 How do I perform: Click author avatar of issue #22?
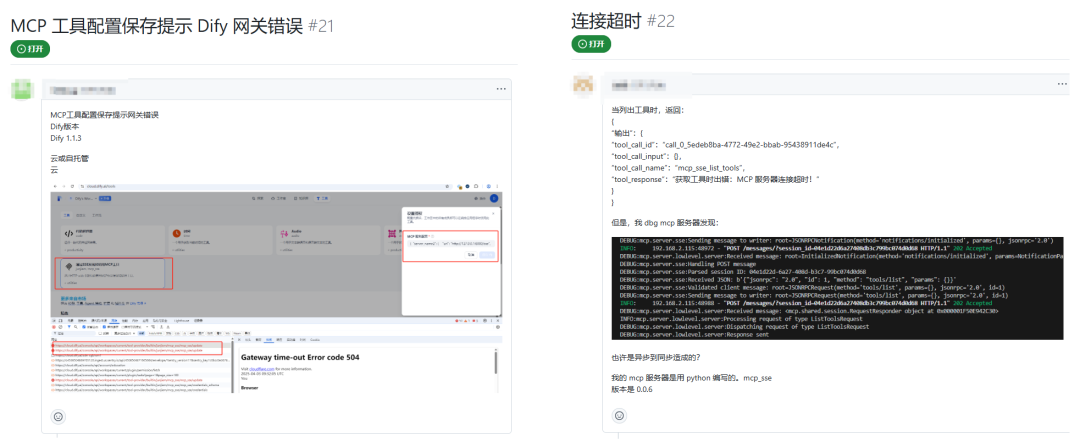point(585,85)
